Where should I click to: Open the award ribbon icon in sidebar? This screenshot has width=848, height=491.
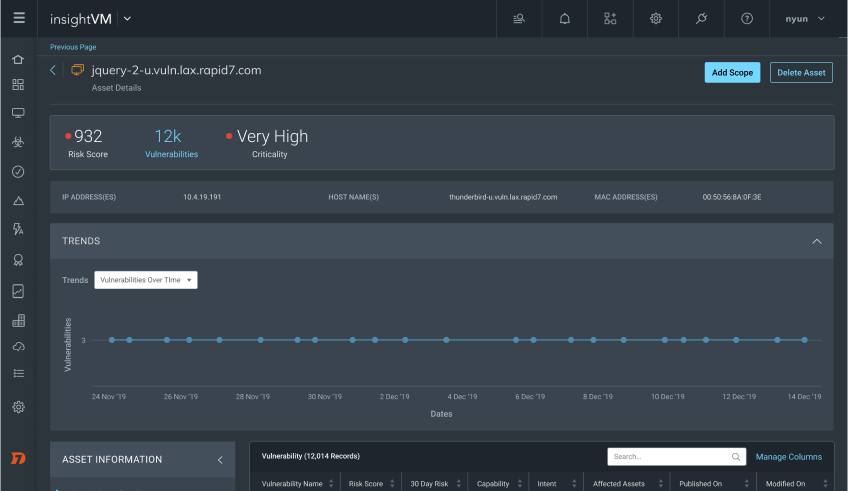[x=18, y=260]
